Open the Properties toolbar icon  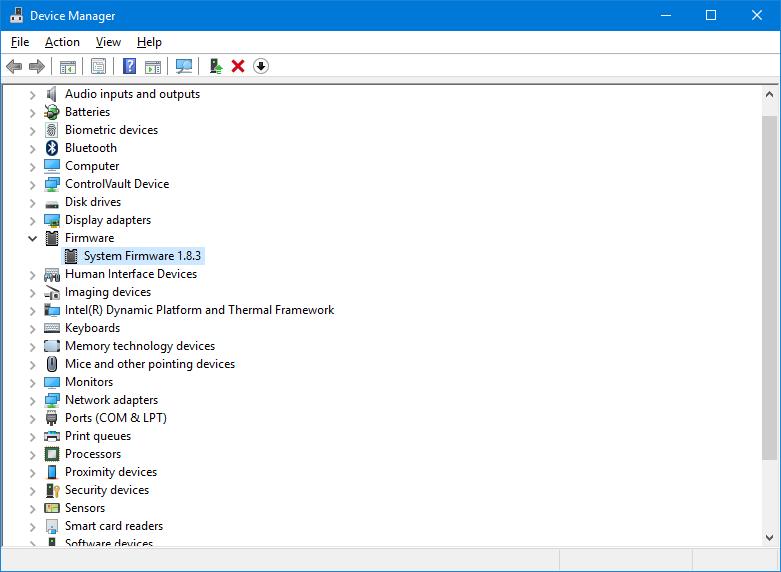pos(99,66)
